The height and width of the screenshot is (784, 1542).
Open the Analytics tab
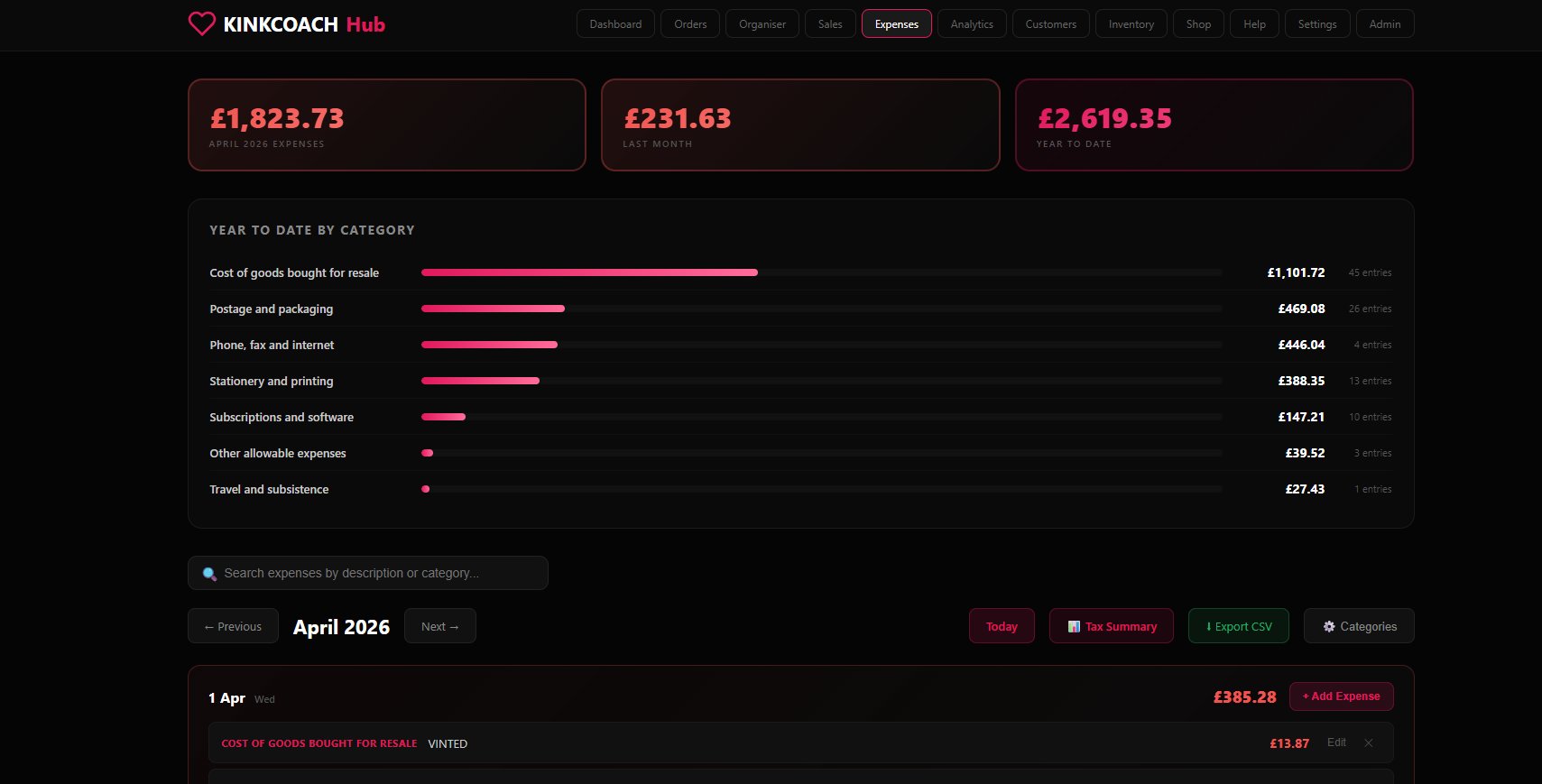pyautogui.click(x=972, y=24)
